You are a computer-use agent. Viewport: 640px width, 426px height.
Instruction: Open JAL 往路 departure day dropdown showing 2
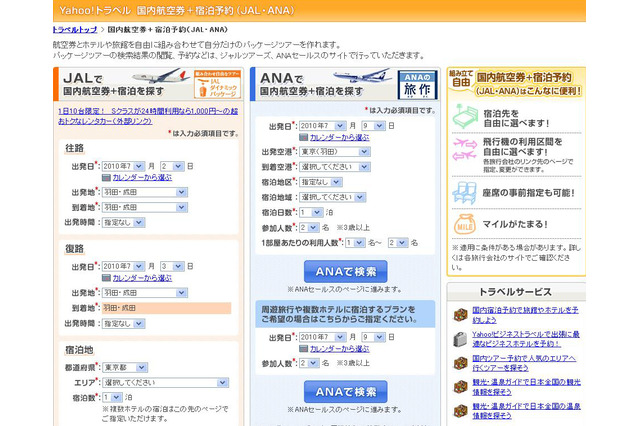click(x=172, y=166)
